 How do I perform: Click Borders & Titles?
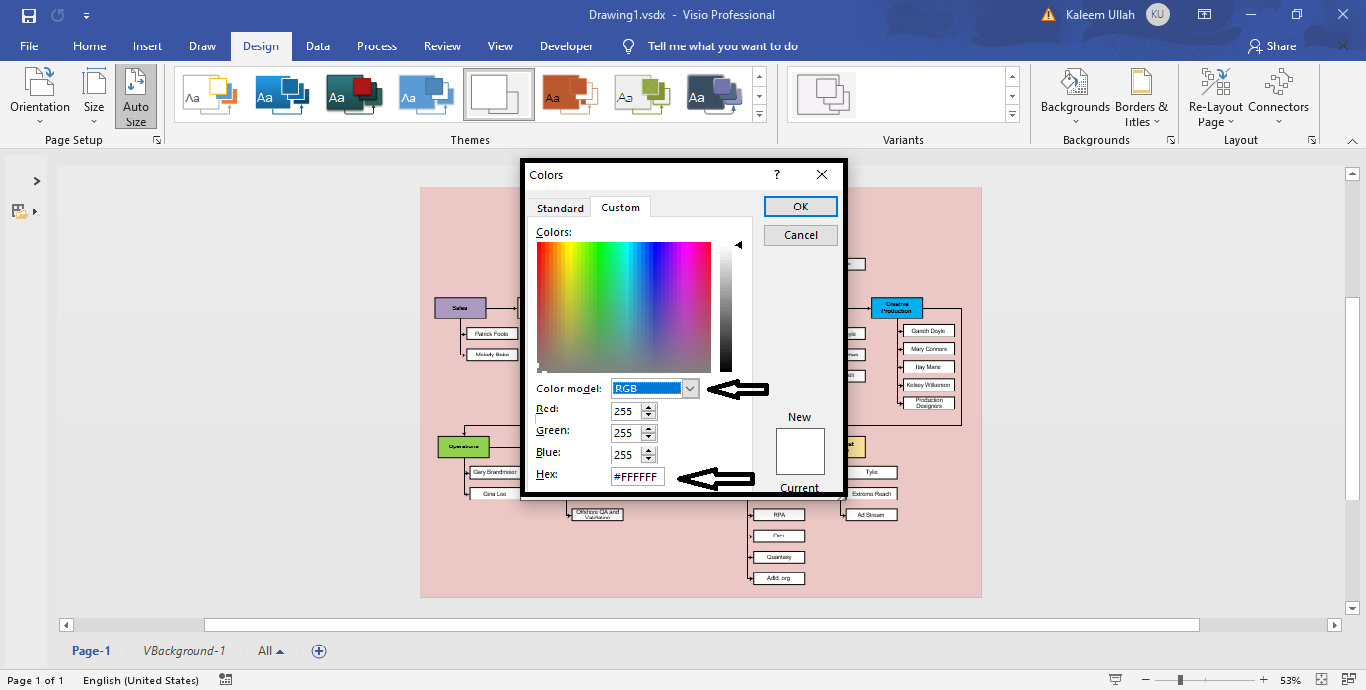tap(1140, 95)
